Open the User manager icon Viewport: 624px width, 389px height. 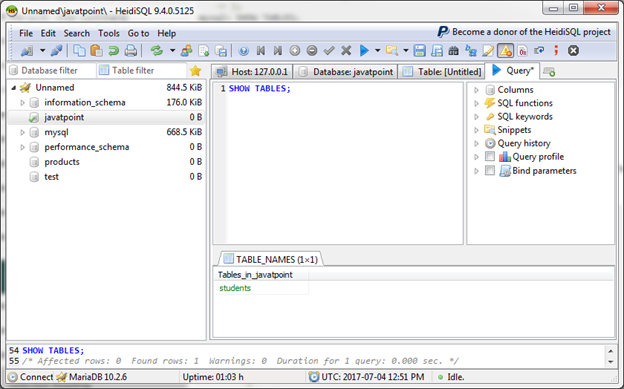pos(186,51)
